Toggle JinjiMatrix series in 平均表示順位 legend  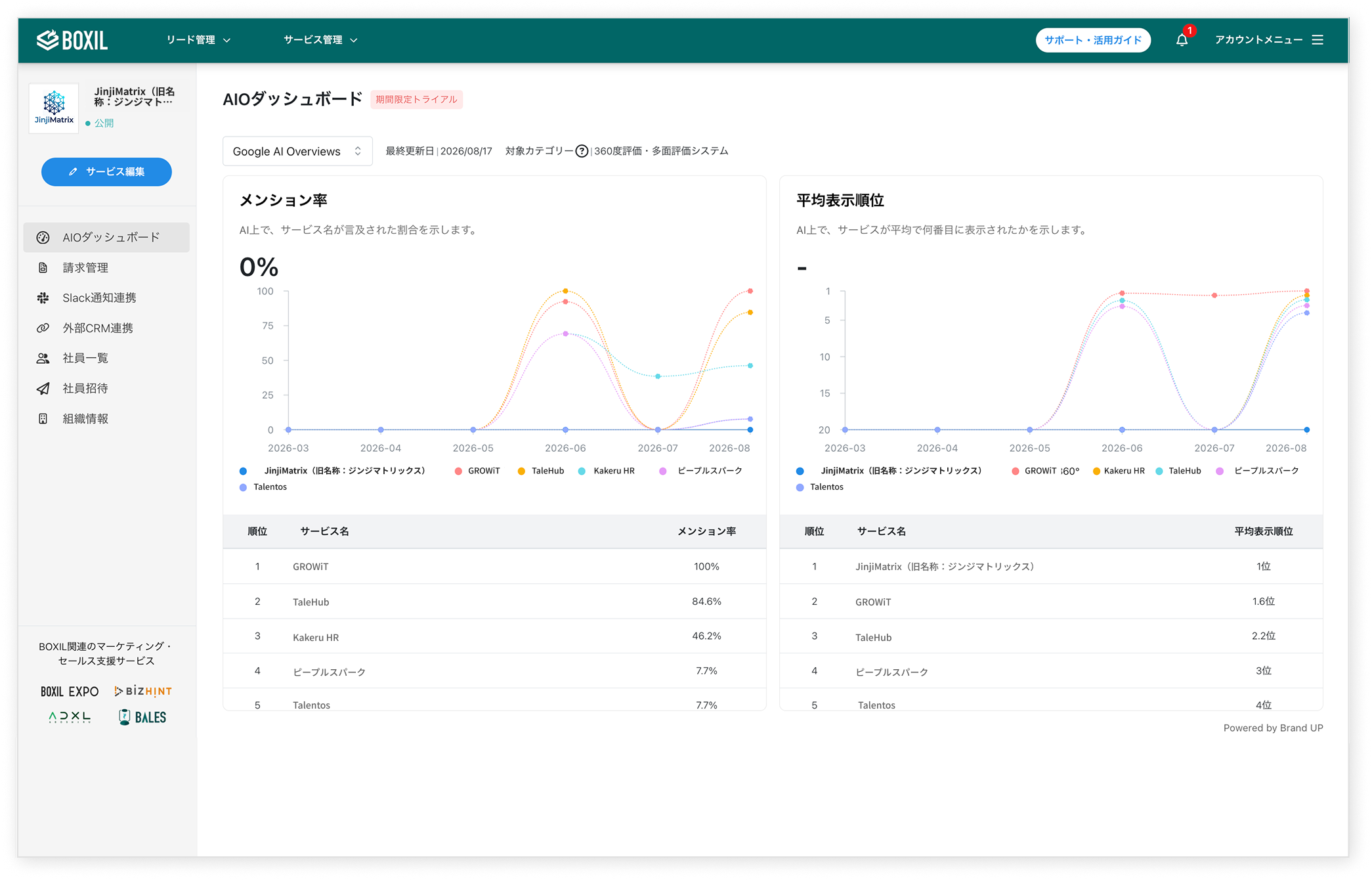click(x=890, y=471)
